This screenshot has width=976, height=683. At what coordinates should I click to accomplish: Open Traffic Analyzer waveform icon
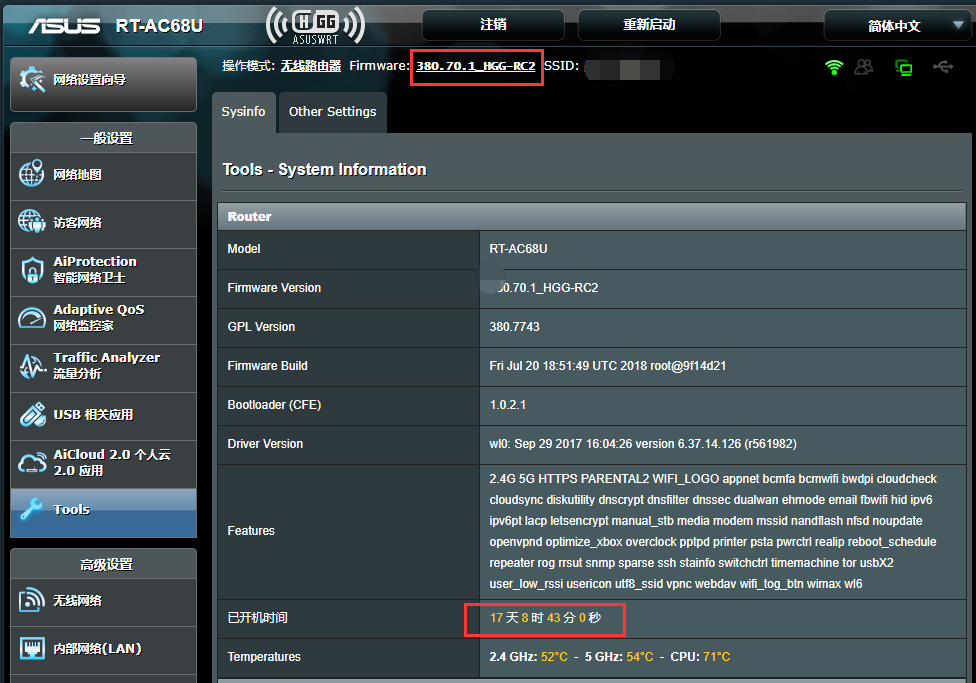(32, 365)
